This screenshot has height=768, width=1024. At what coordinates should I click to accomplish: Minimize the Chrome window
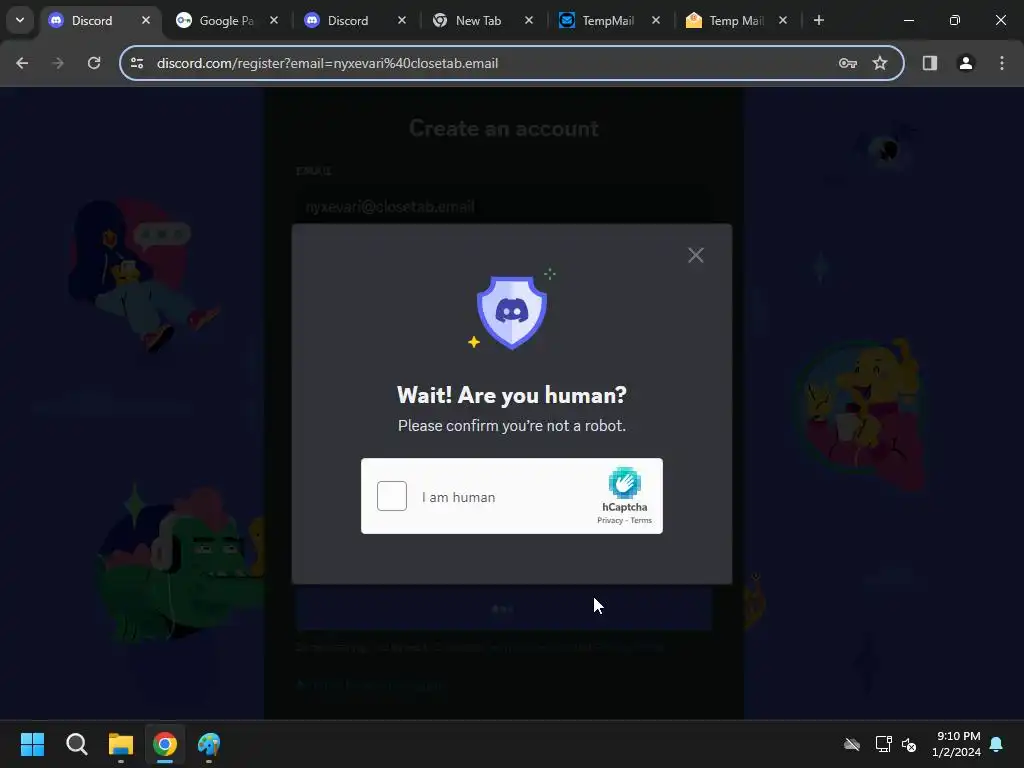coord(908,20)
